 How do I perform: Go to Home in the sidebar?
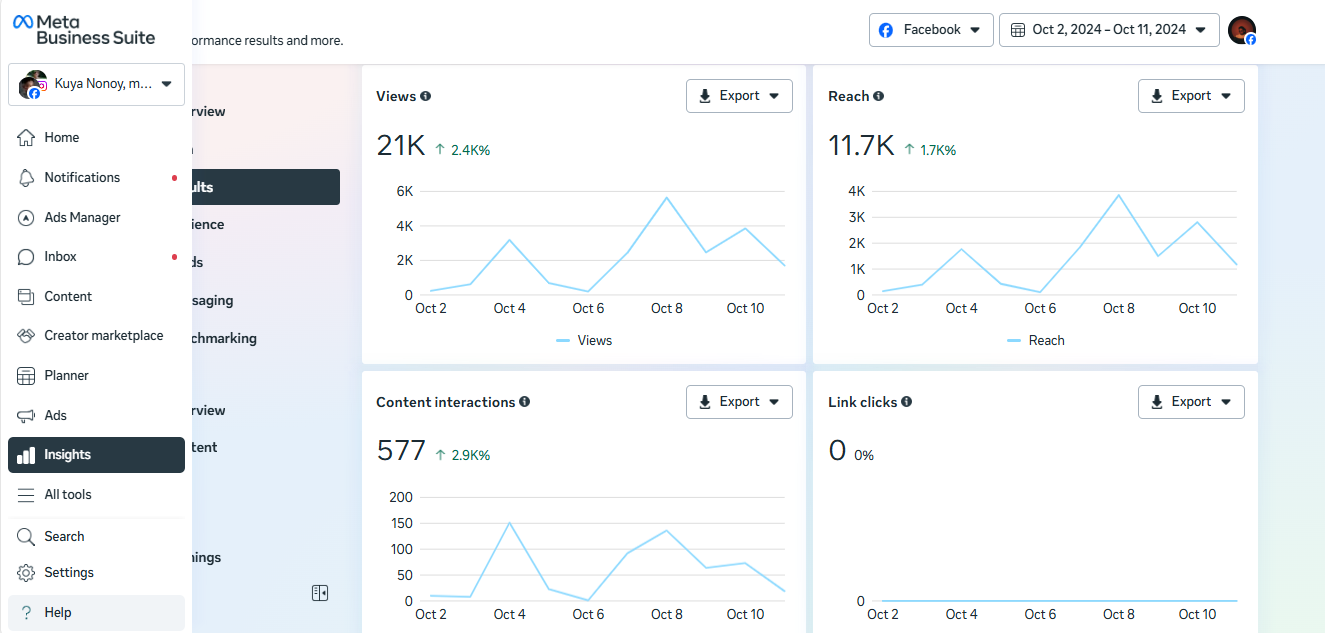(96, 137)
